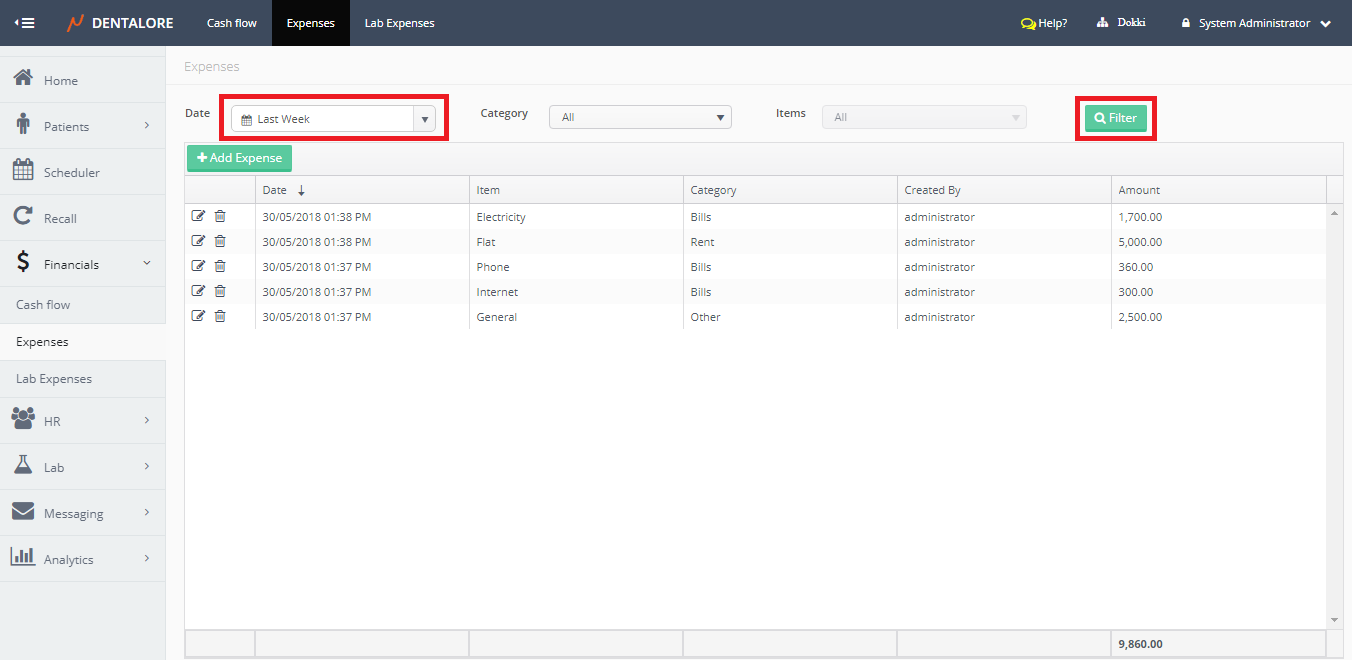This screenshot has width=1354, height=660.
Task: Switch to Cash flow top tab
Action: tap(232, 23)
